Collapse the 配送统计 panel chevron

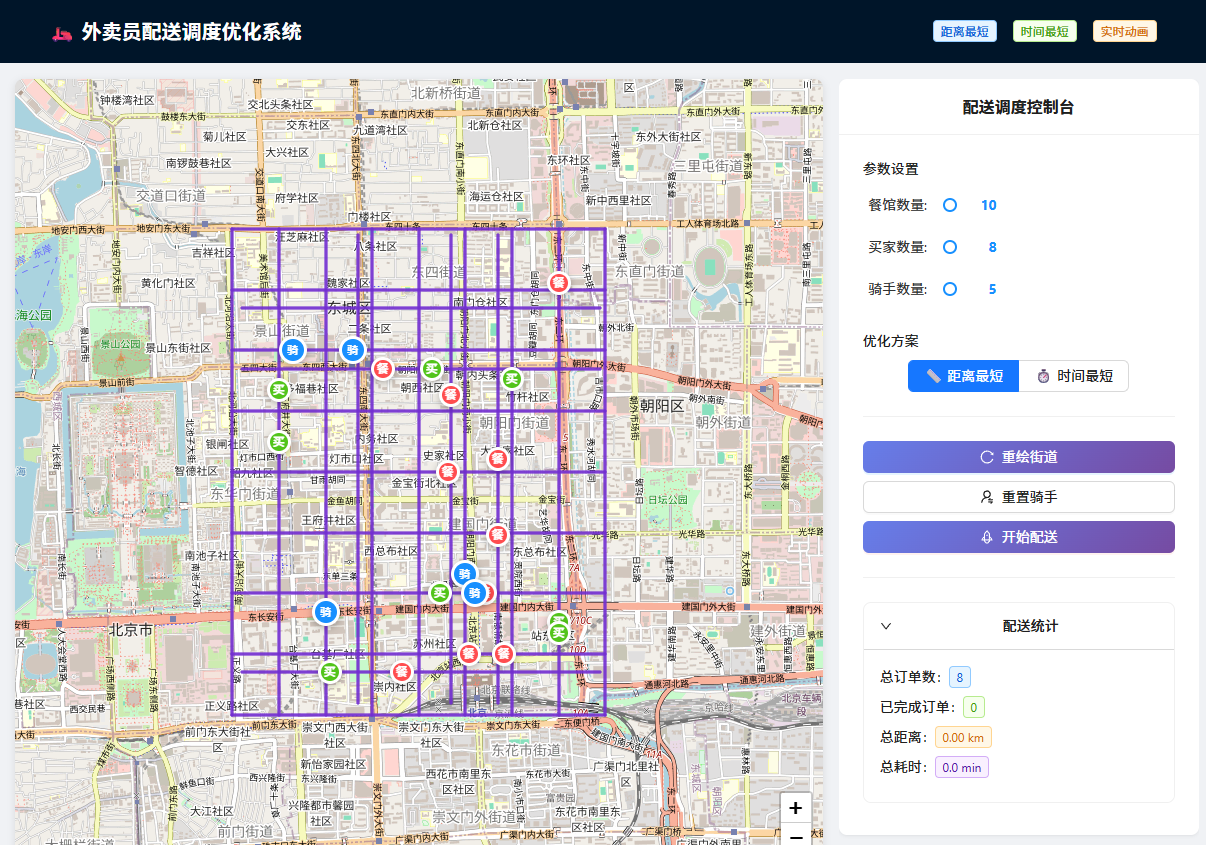[886, 626]
